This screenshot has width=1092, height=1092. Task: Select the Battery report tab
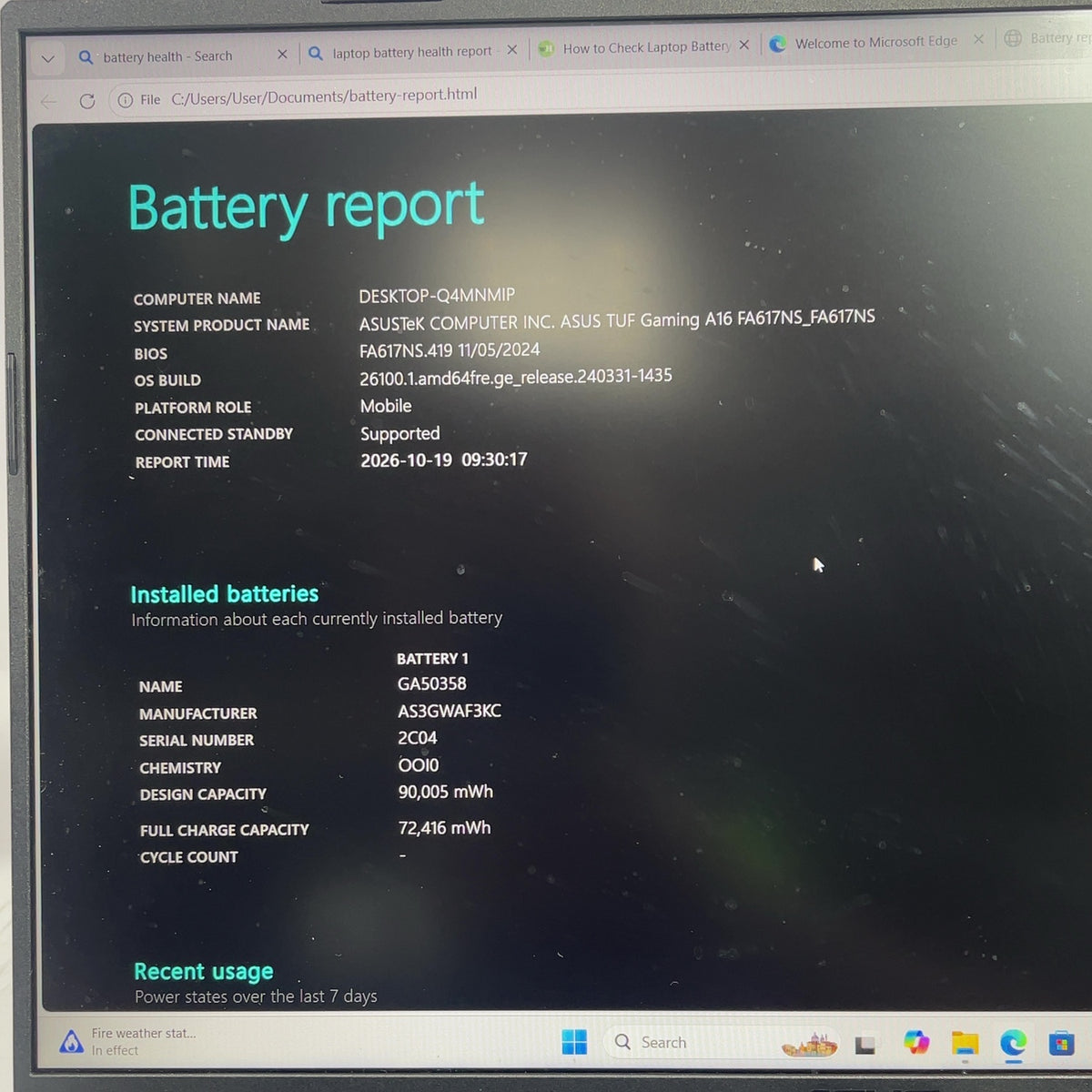pos(1046,38)
